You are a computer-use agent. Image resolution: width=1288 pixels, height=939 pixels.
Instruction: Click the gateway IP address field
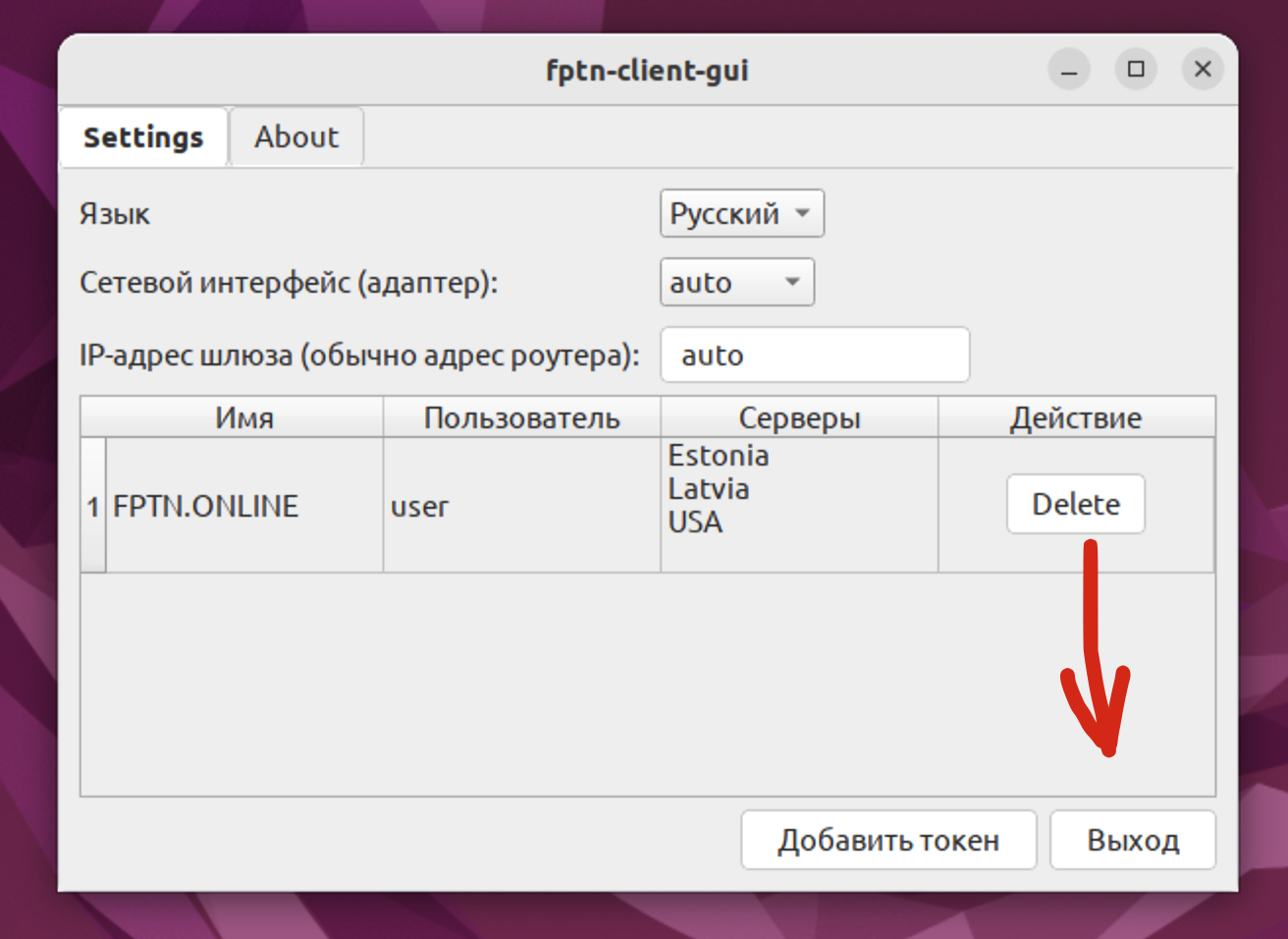(x=815, y=355)
